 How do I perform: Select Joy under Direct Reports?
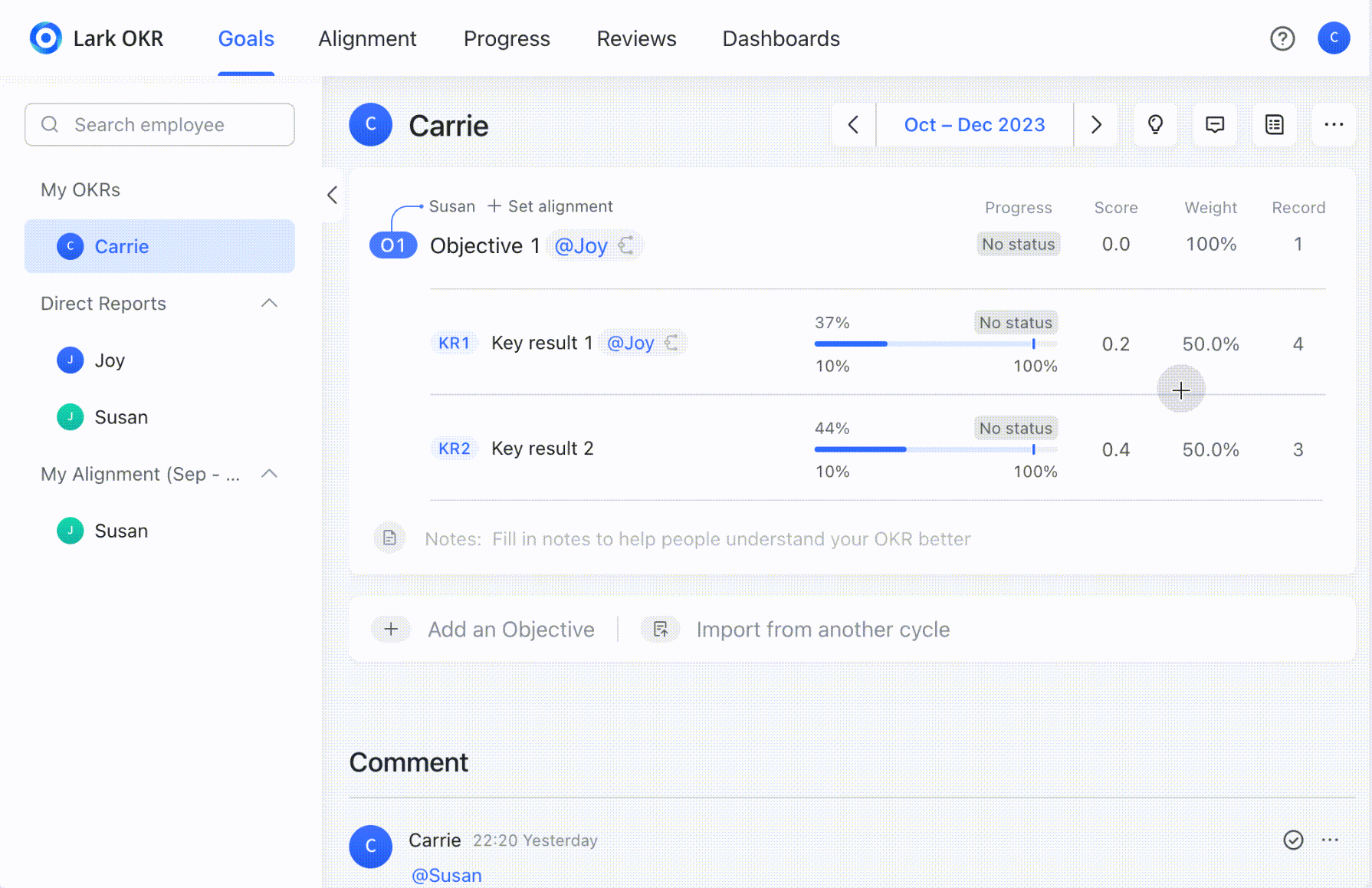click(110, 360)
